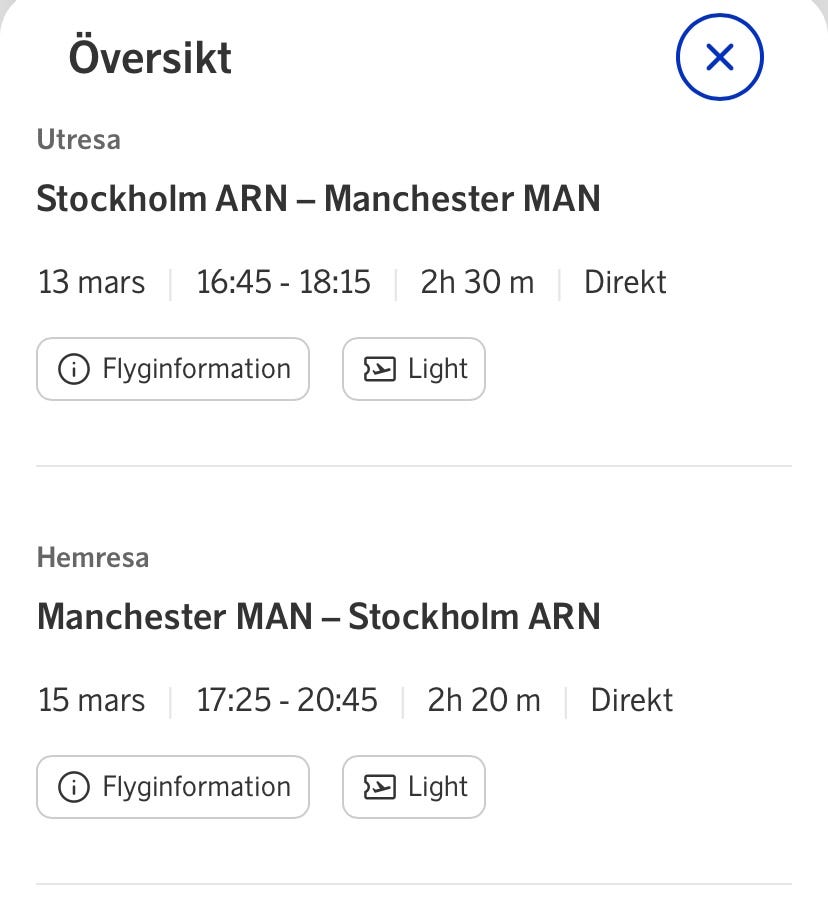Open Flyginformation for the Stockholm–Manchester flight
This screenshot has width=828, height=905.
(173, 369)
